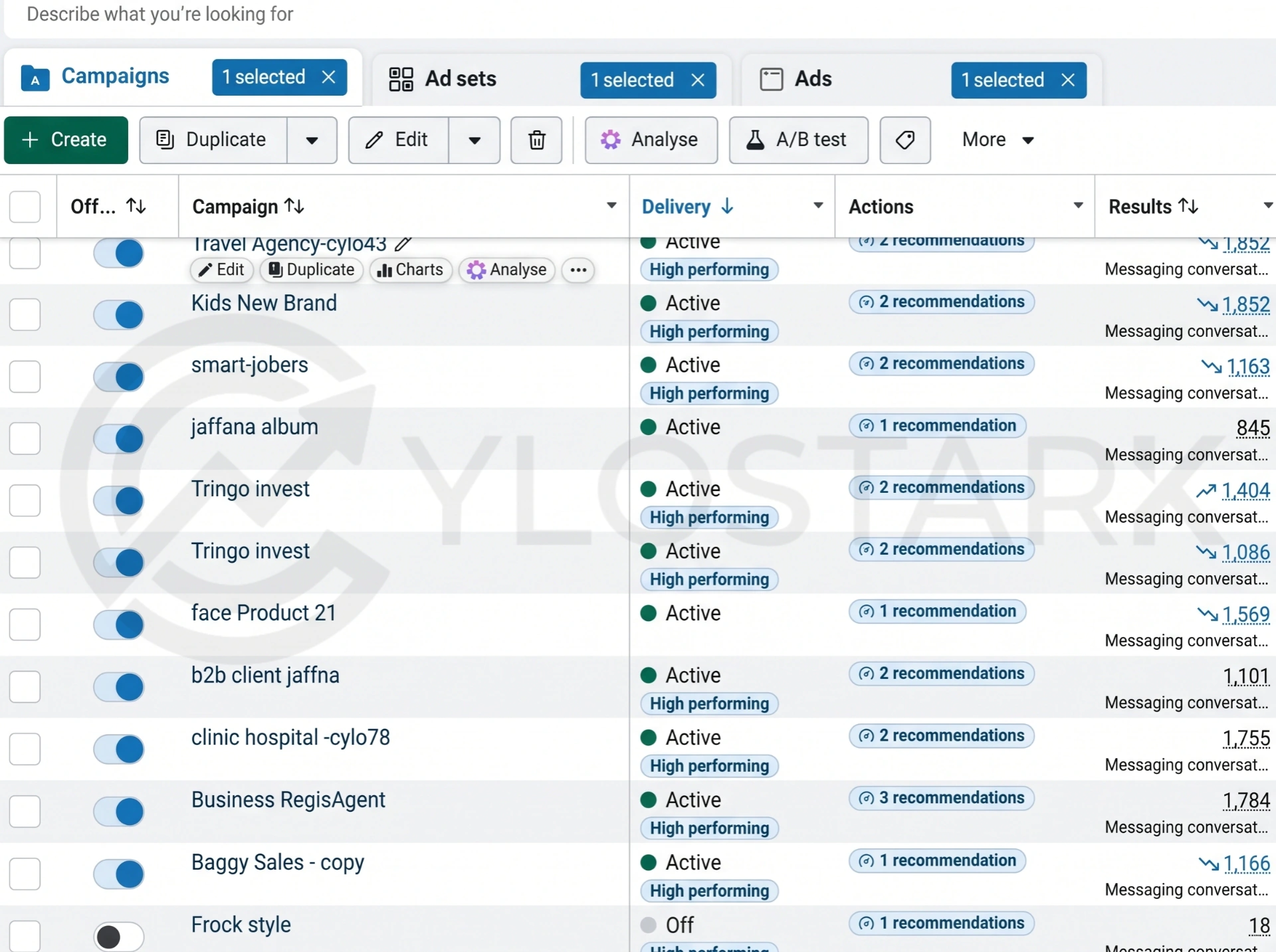This screenshot has width=1276, height=952.
Task: Open the 1,404 result link for Tringo invest
Action: coord(1245,491)
